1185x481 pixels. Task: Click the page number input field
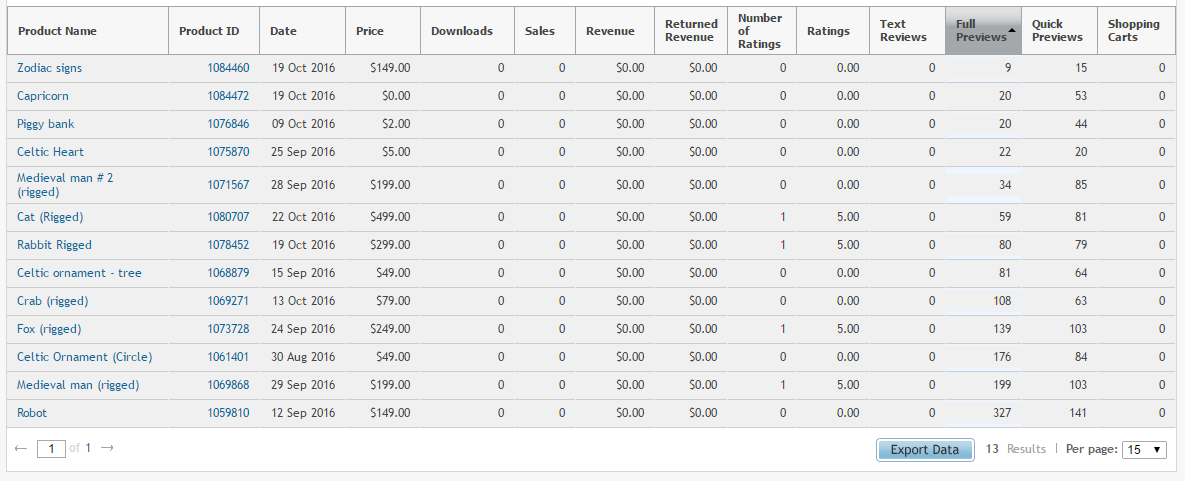click(x=51, y=449)
